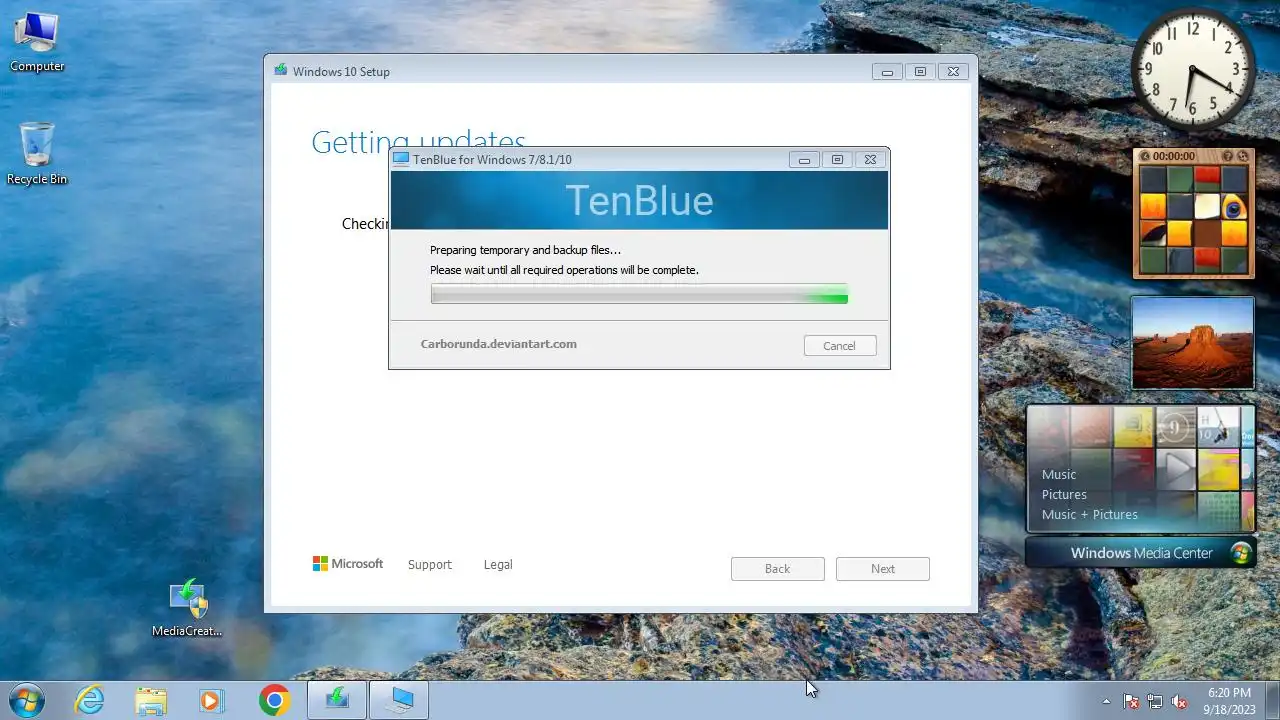Click the analog clock gadget
Viewport: 1280px width, 720px height.
click(x=1192, y=70)
